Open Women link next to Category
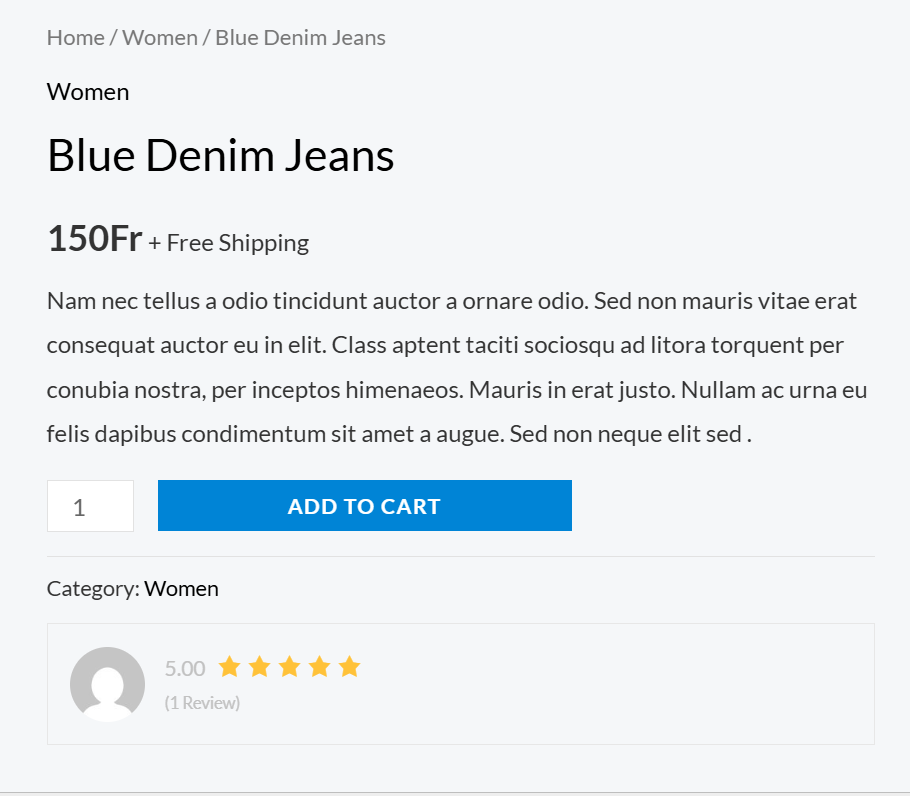Image resolution: width=910 pixels, height=796 pixels. click(181, 589)
